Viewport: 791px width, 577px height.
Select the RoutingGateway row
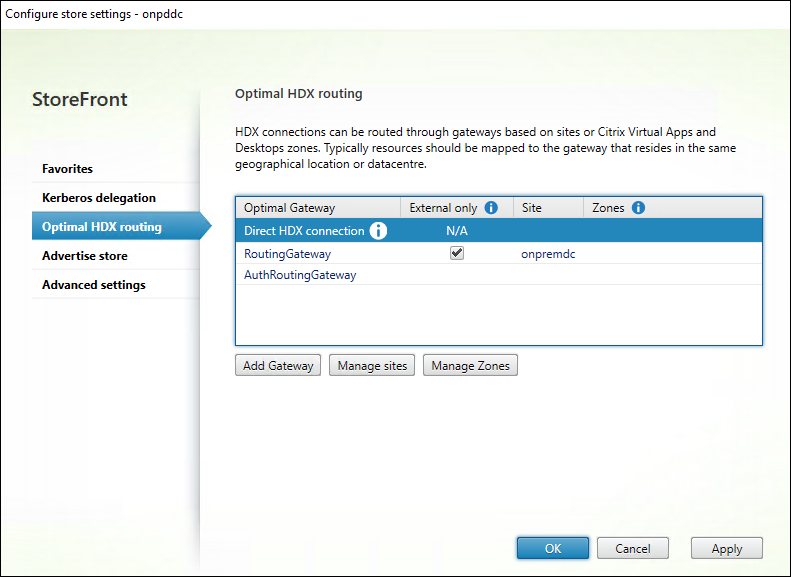287,254
